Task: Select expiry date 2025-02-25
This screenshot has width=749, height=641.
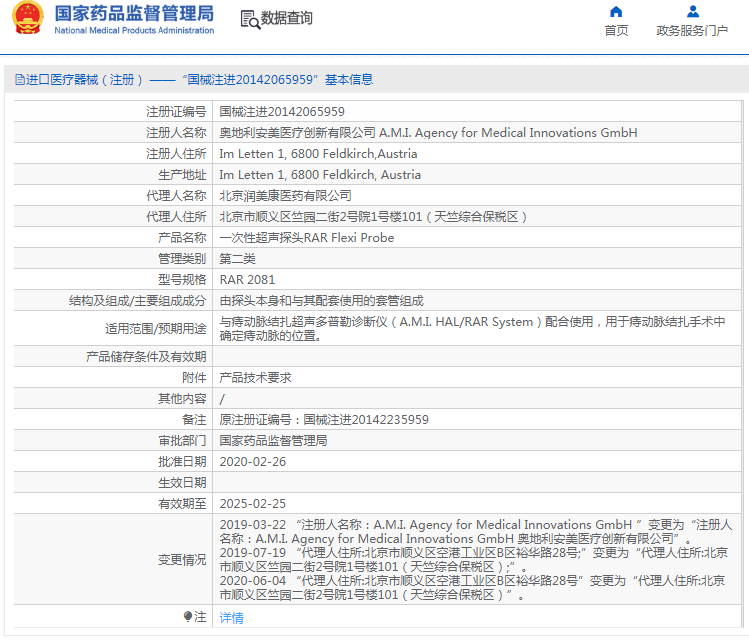Action: click(x=253, y=504)
